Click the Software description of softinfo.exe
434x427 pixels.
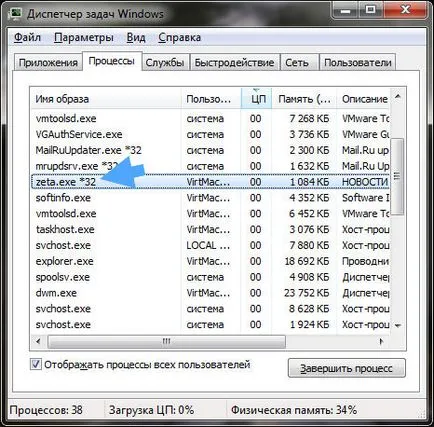click(365, 198)
